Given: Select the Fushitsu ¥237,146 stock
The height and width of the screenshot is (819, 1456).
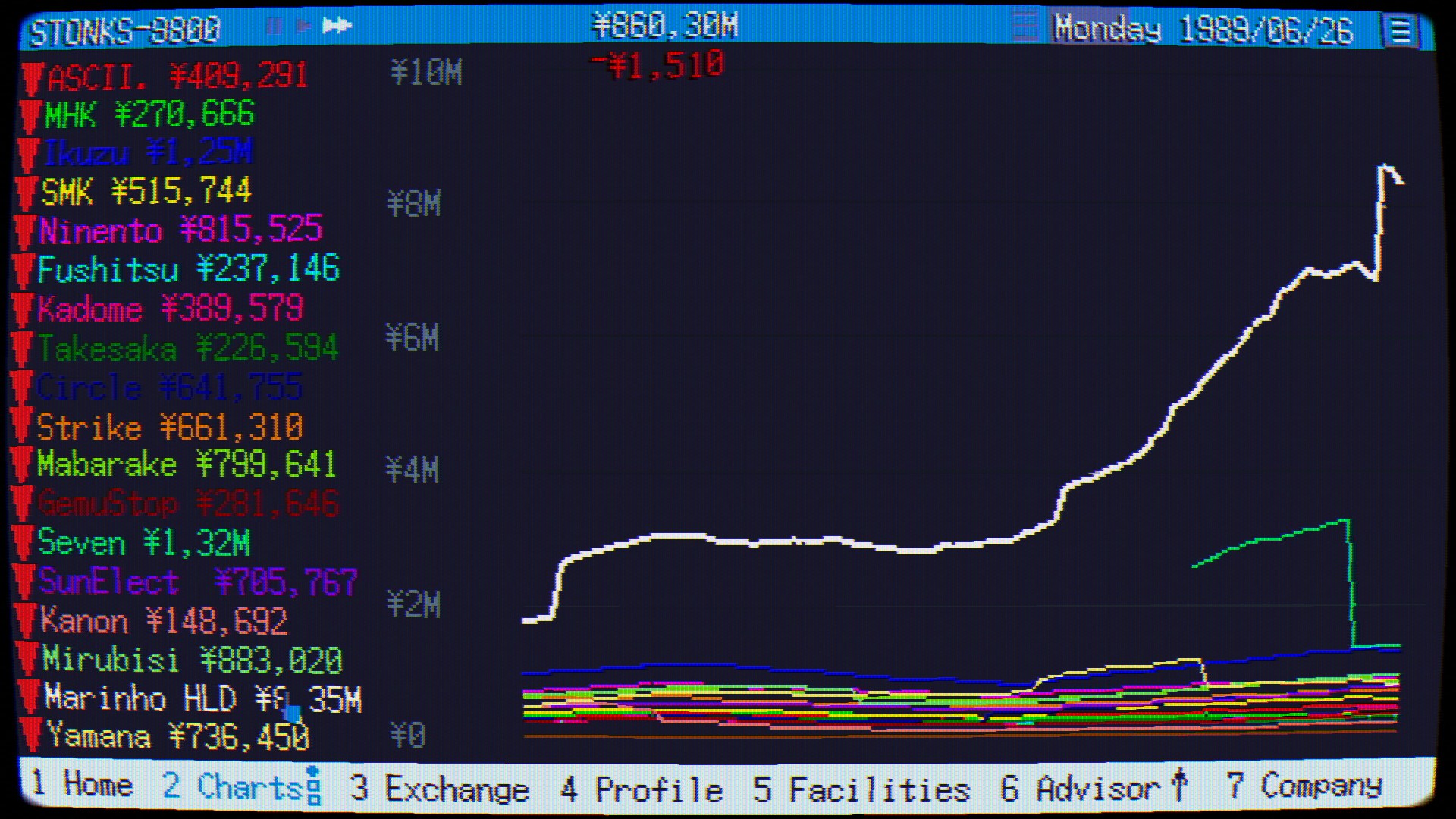Looking at the screenshot, I should 188,270.
